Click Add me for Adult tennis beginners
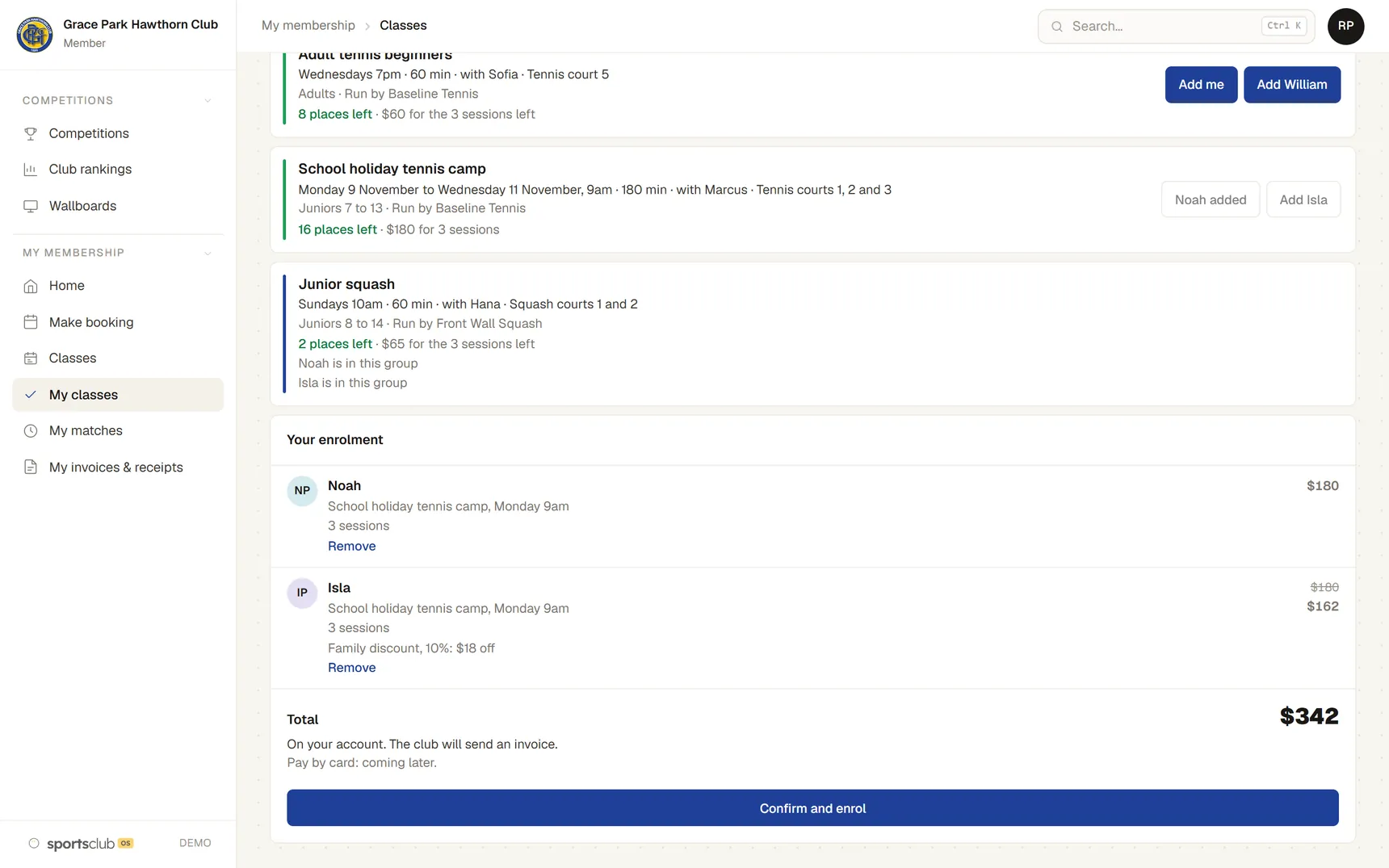 coord(1201,85)
